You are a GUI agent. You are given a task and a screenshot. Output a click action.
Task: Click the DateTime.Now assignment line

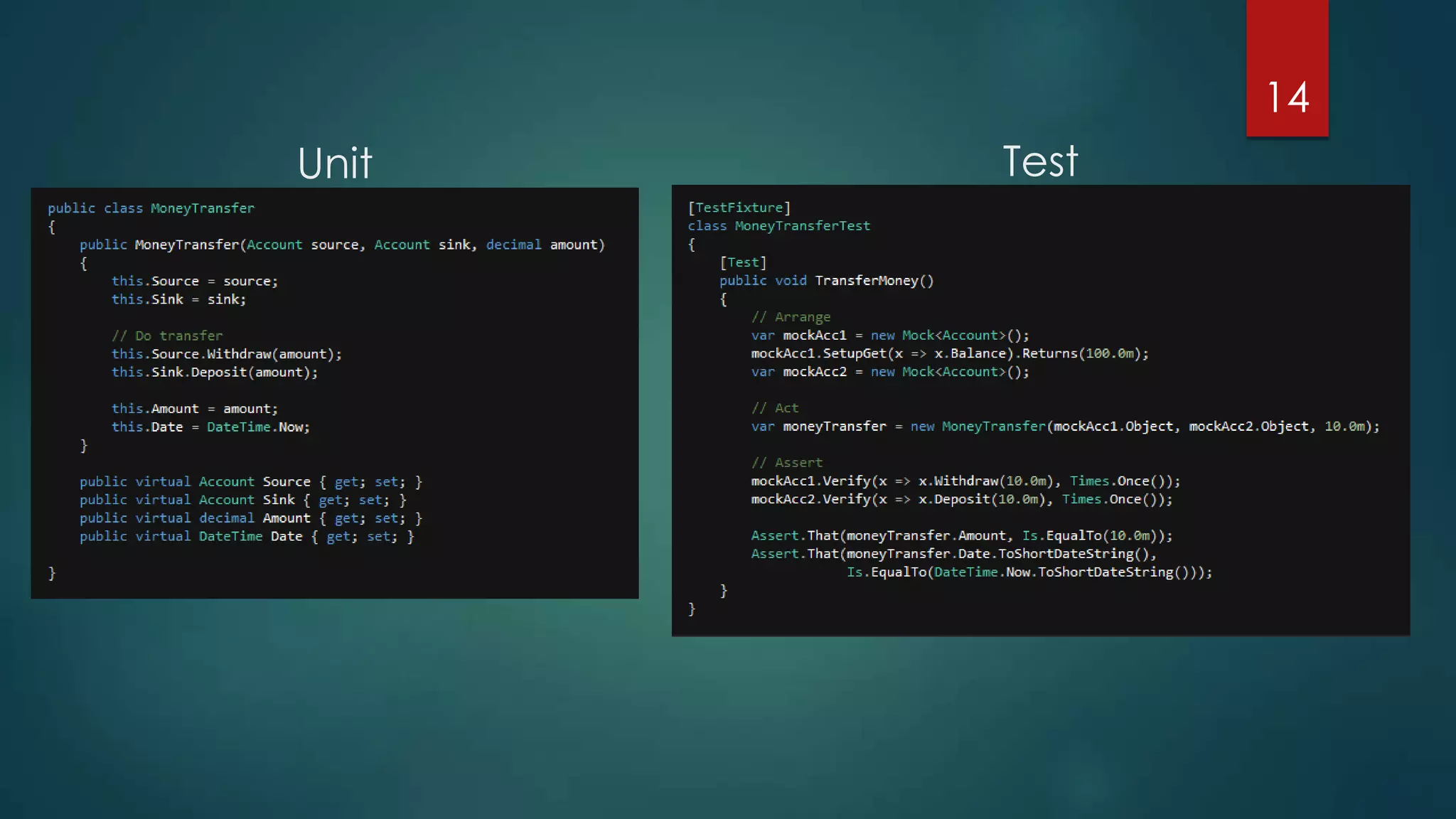tap(210, 427)
